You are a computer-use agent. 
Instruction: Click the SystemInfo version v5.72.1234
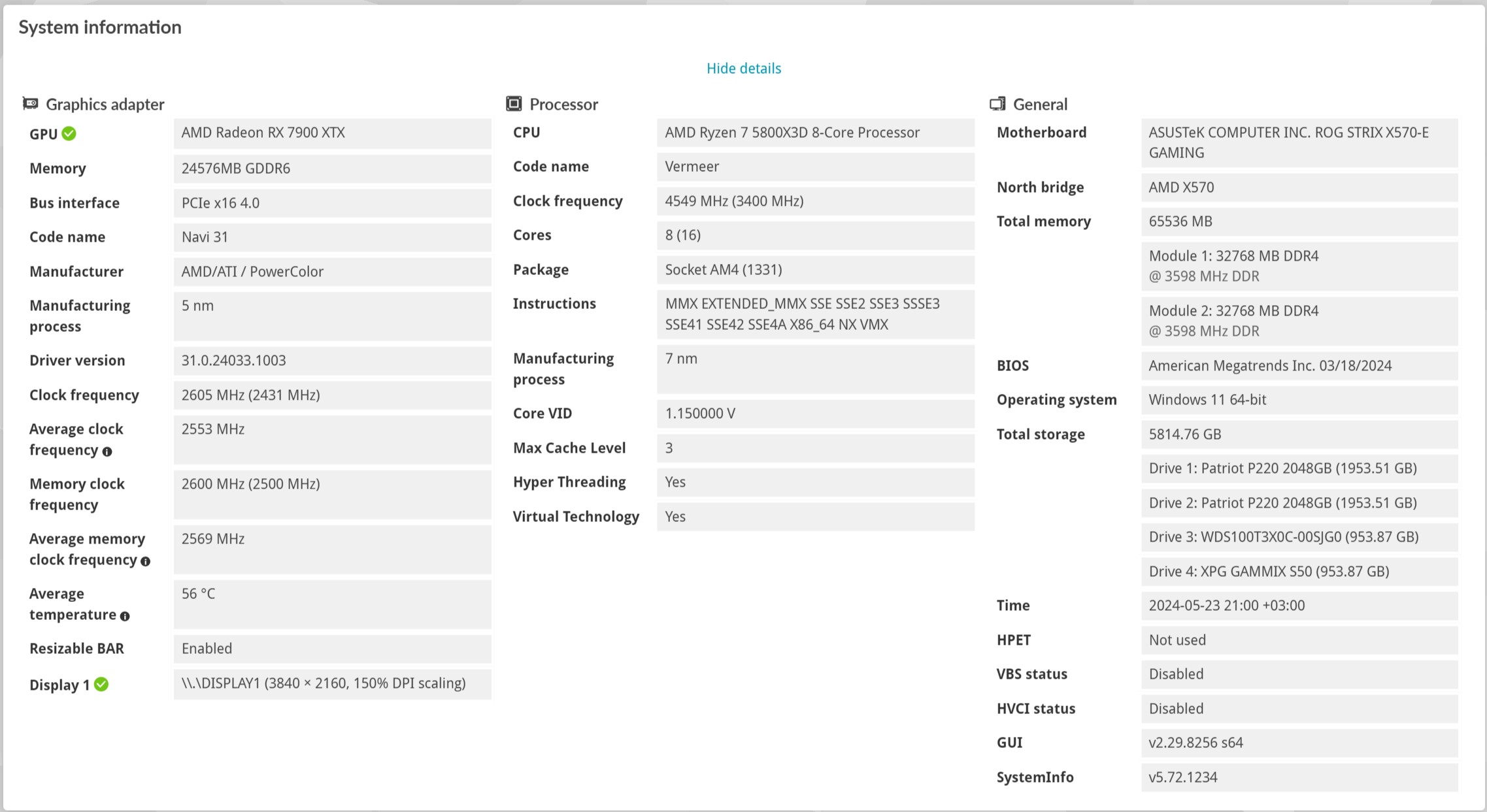point(1299,777)
